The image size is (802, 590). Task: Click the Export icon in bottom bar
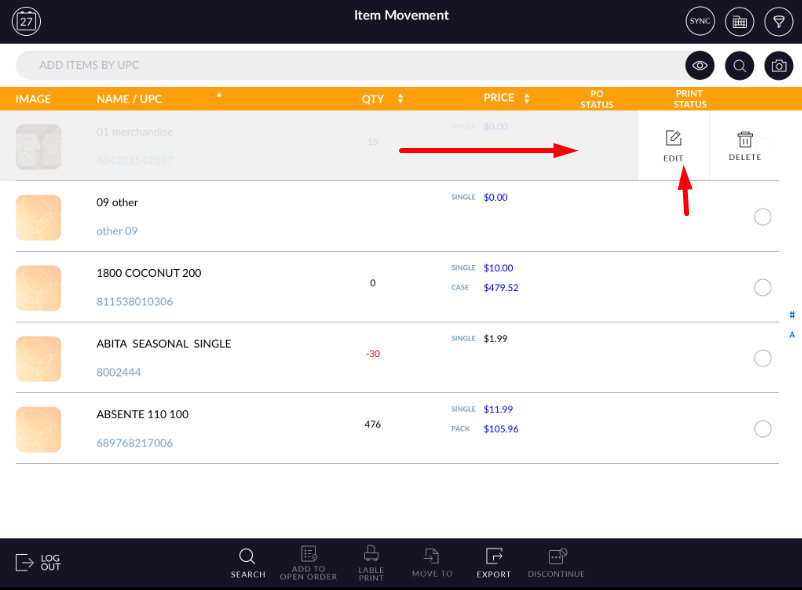coord(493,562)
